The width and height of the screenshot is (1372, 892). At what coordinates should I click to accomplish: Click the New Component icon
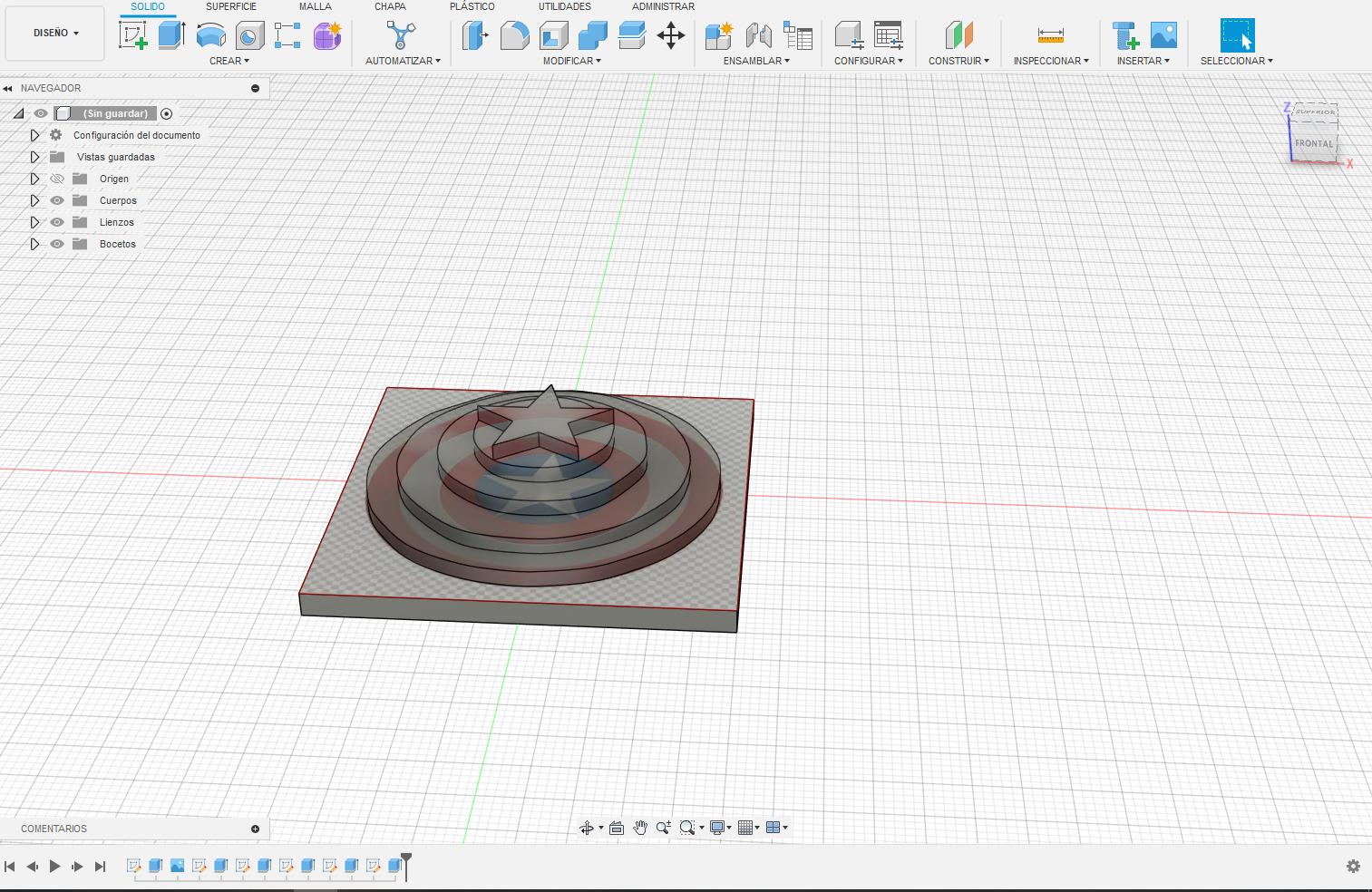pyautogui.click(x=719, y=35)
